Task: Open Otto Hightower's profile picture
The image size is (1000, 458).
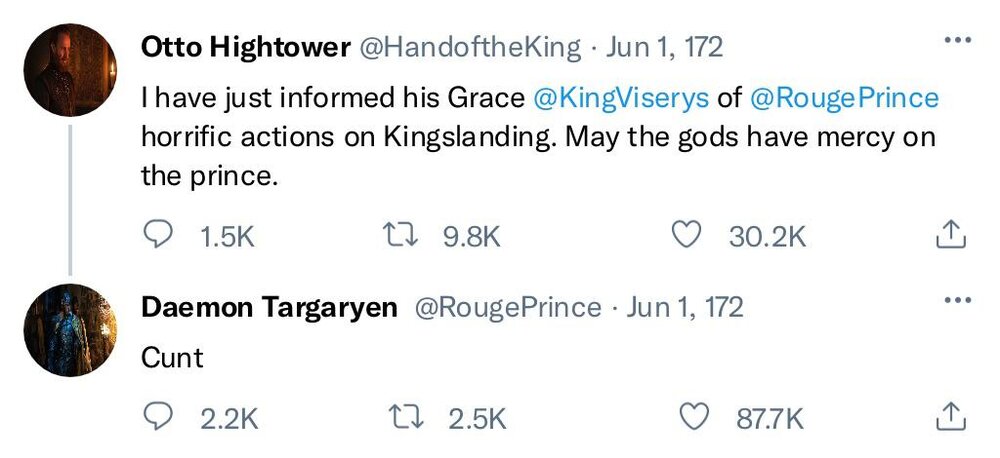Action: point(70,68)
